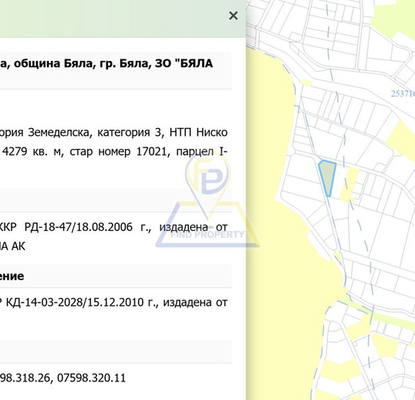Click text '4279 кв. м, стар номер 17021'
415x400 pixels.
point(84,152)
